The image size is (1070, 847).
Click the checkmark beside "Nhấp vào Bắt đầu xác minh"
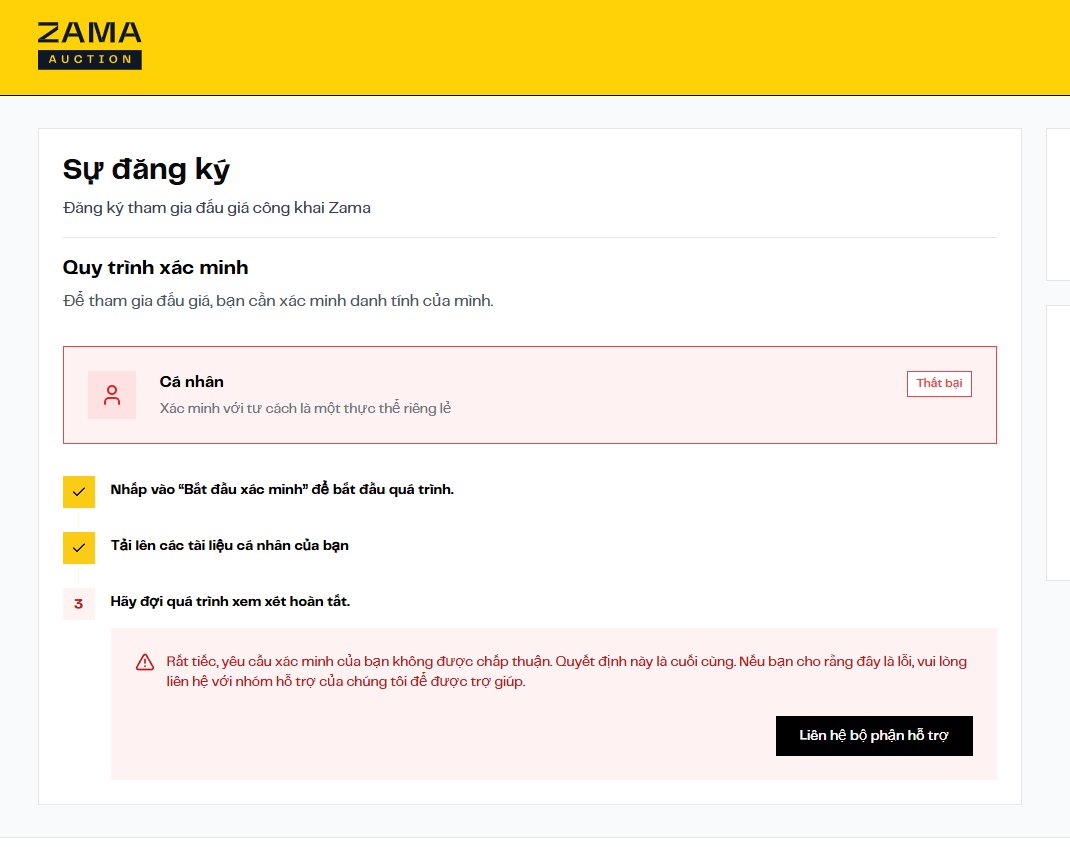click(78, 491)
